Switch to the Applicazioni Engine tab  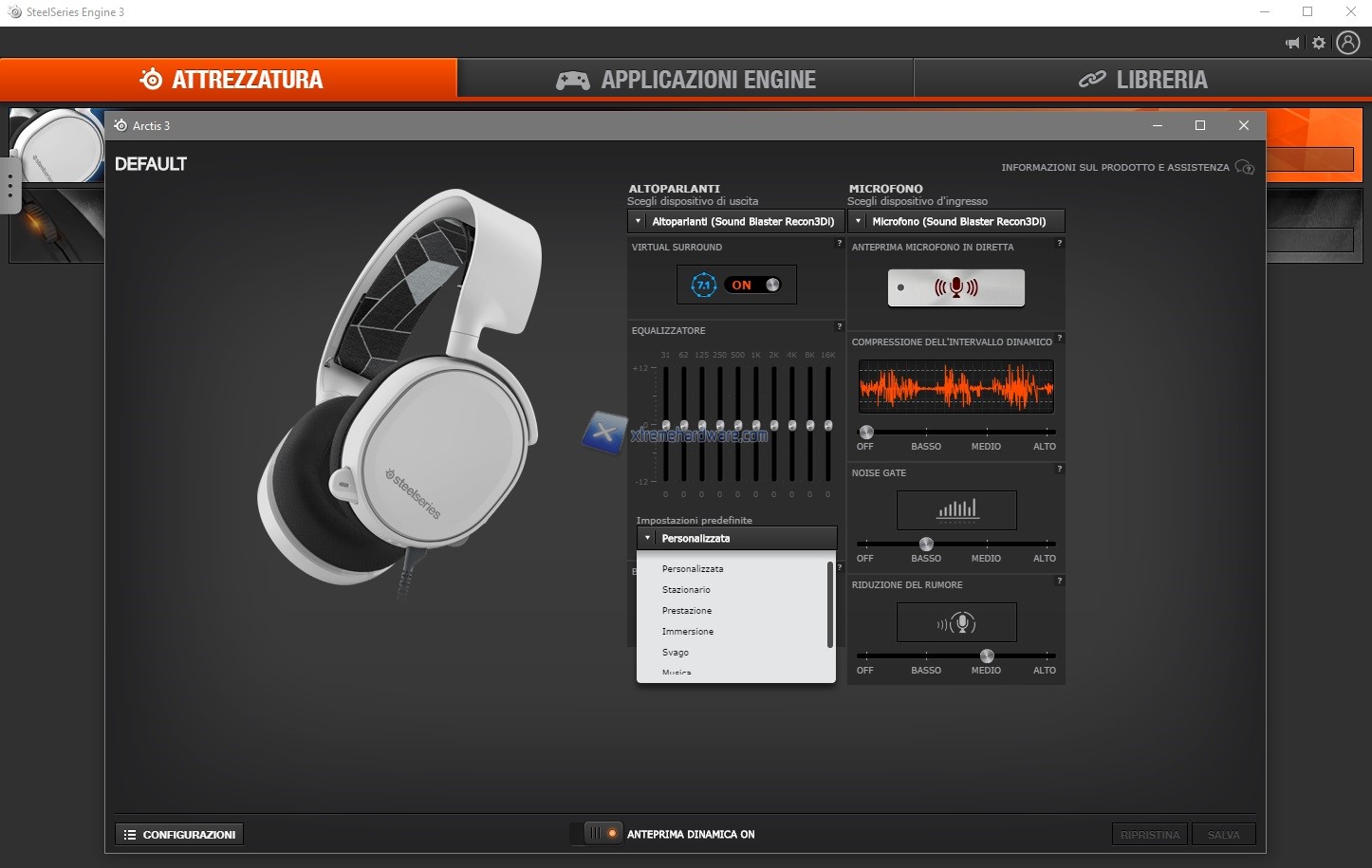pos(685,80)
